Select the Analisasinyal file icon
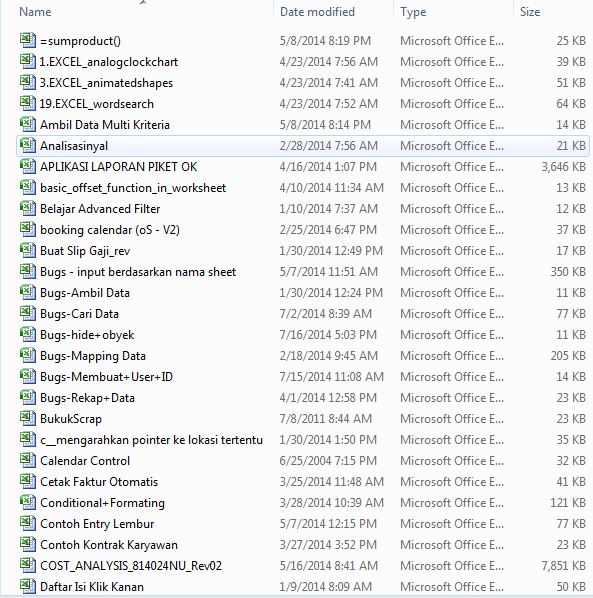The height and width of the screenshot is (598, 593). 28,145
